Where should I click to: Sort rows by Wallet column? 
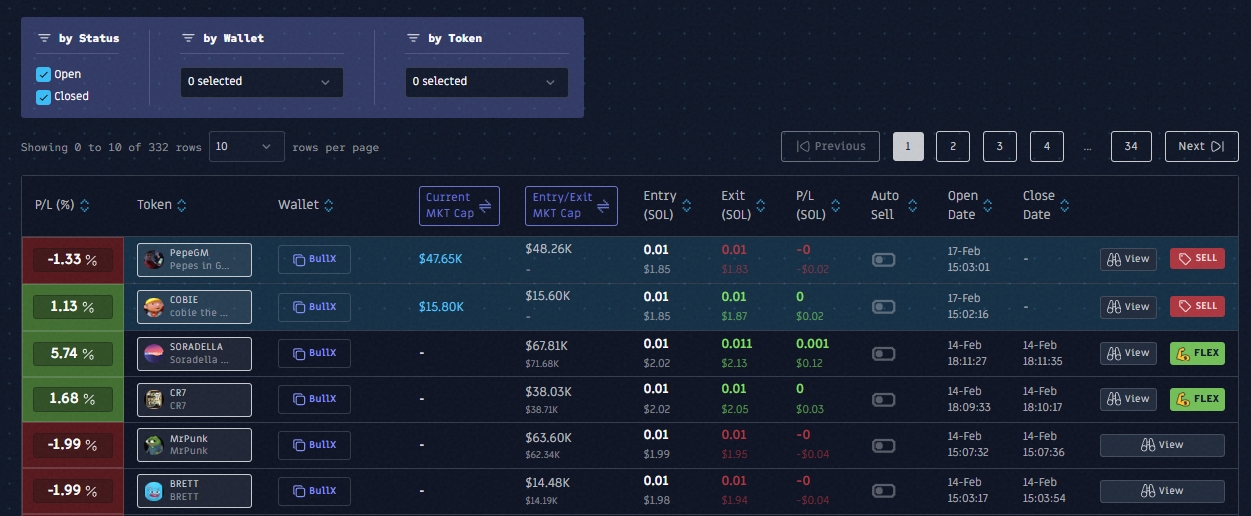point(328,205)
